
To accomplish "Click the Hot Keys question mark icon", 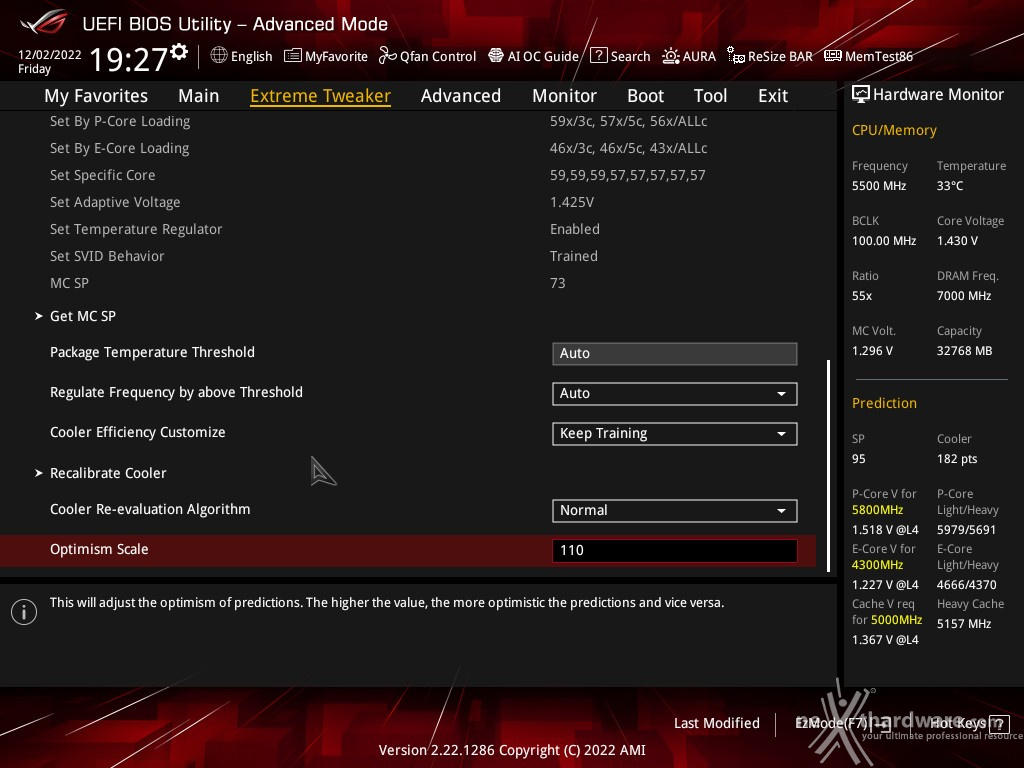I will pyautogui.click(x=999, y=724).
